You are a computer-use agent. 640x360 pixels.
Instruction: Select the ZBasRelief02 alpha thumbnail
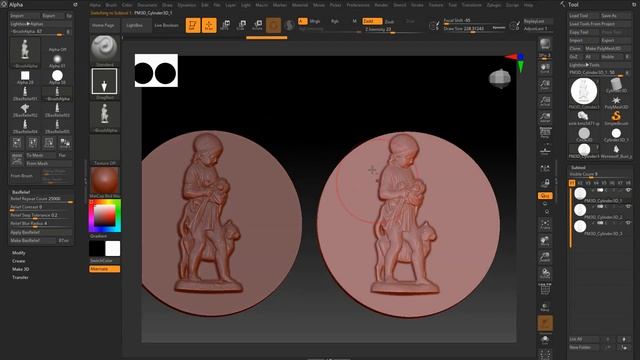click(25, 109)
